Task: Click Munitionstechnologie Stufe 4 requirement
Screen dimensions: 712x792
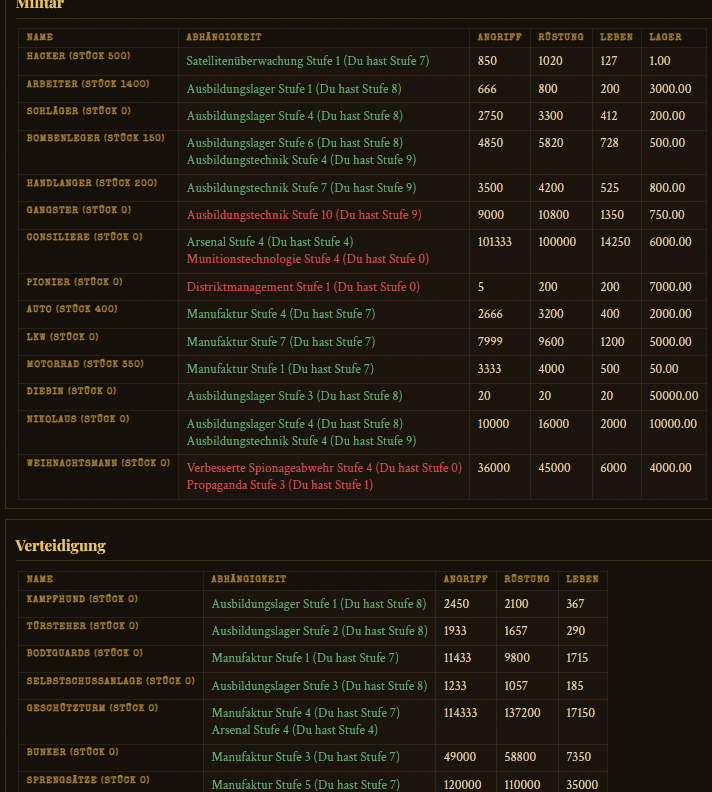Action: [x=307, y=259]
